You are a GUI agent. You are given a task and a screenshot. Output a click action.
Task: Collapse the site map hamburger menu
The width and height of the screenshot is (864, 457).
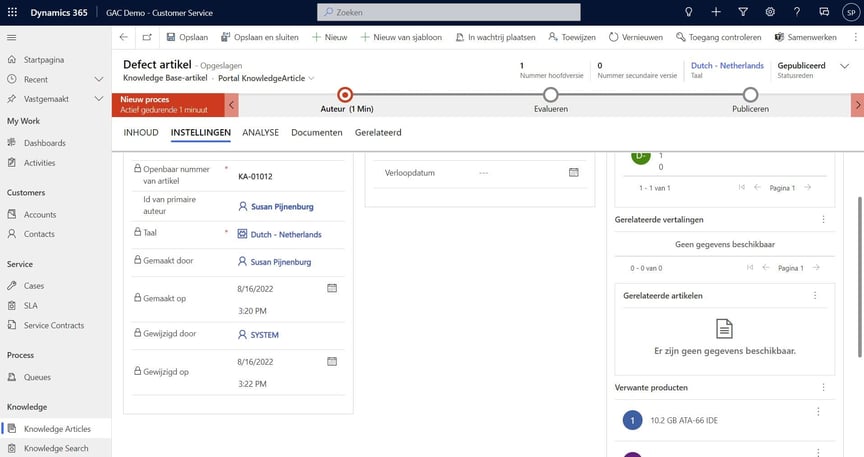click(12, 37)
